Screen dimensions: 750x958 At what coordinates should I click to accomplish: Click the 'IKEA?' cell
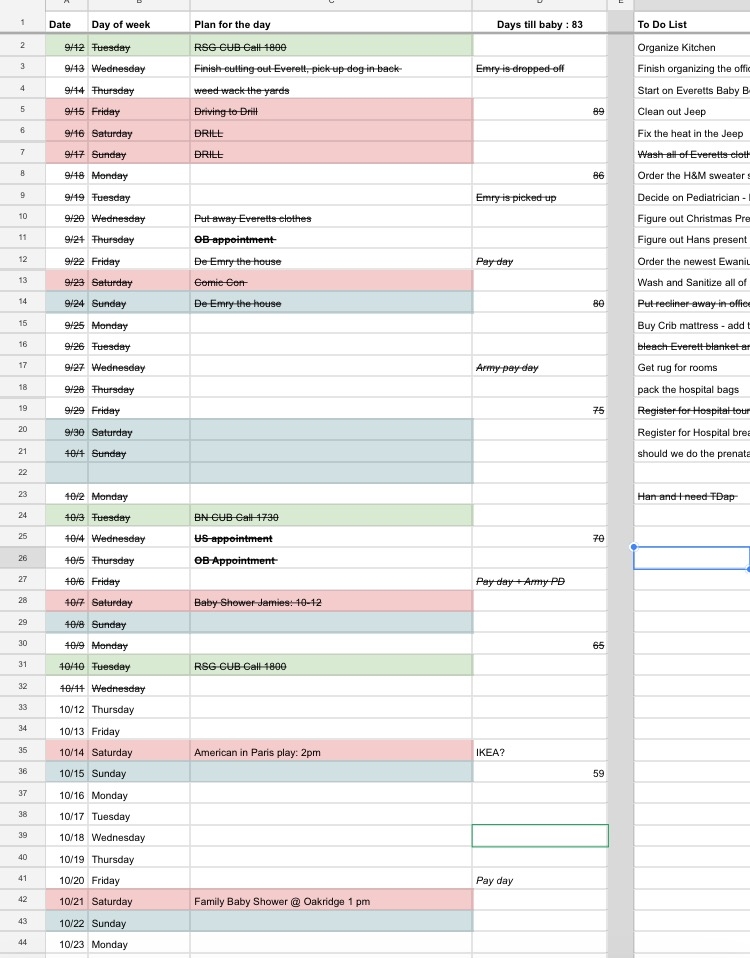[x=540, y=752]
